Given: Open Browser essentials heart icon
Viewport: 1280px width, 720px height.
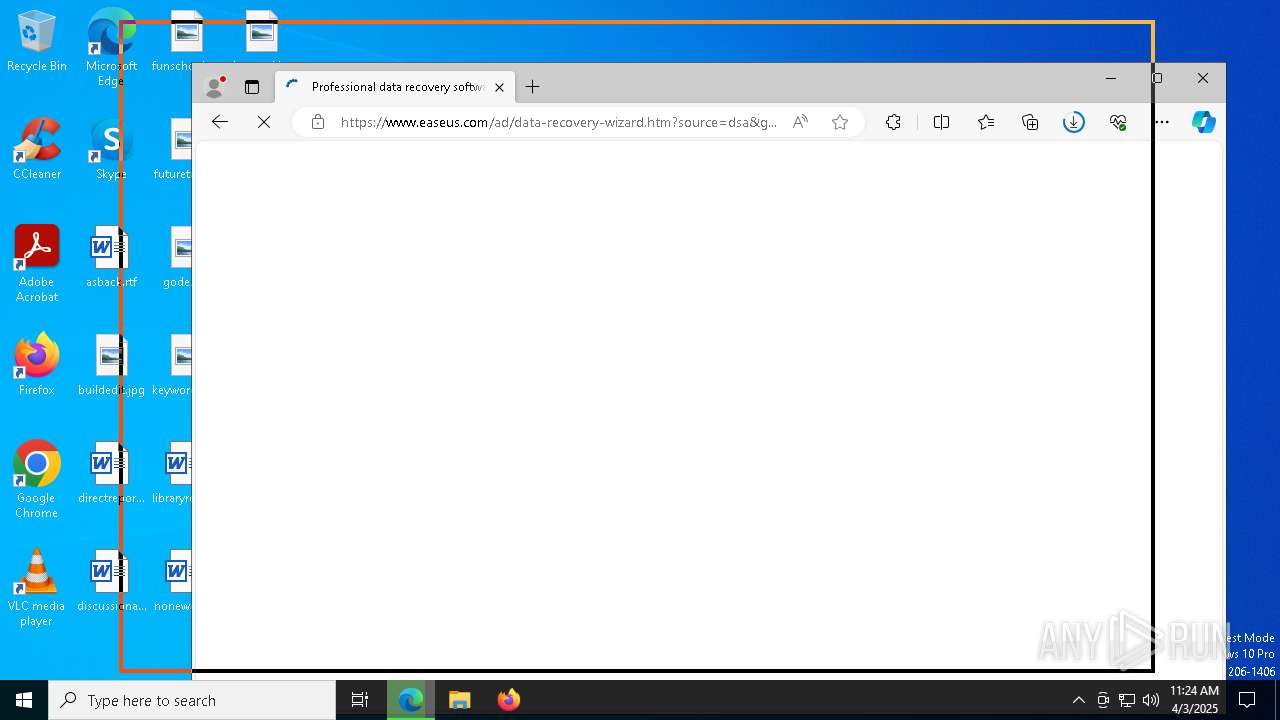Looking at the screenshot, I should click(x=1118, y=122).
